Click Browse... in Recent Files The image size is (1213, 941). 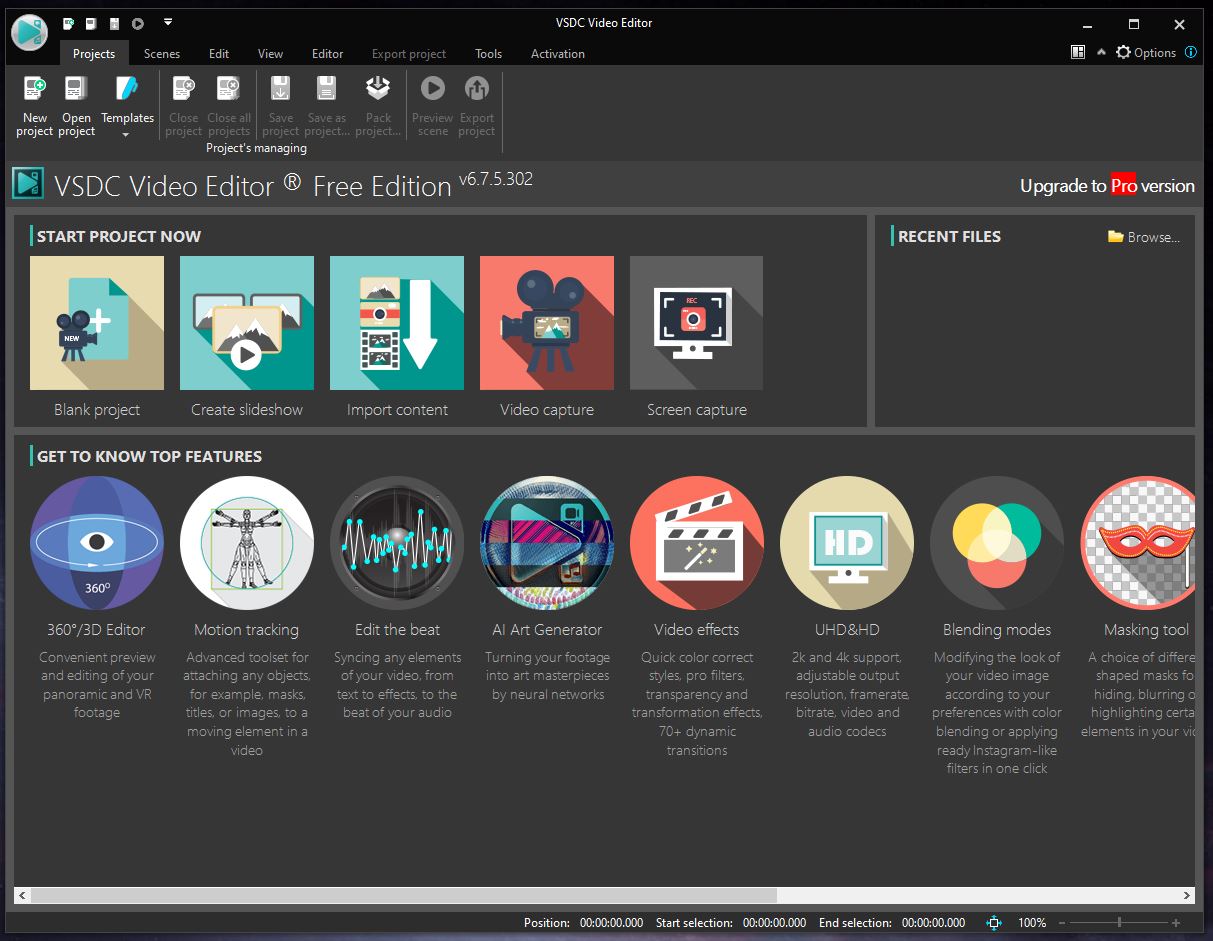tap(1144, 237)
